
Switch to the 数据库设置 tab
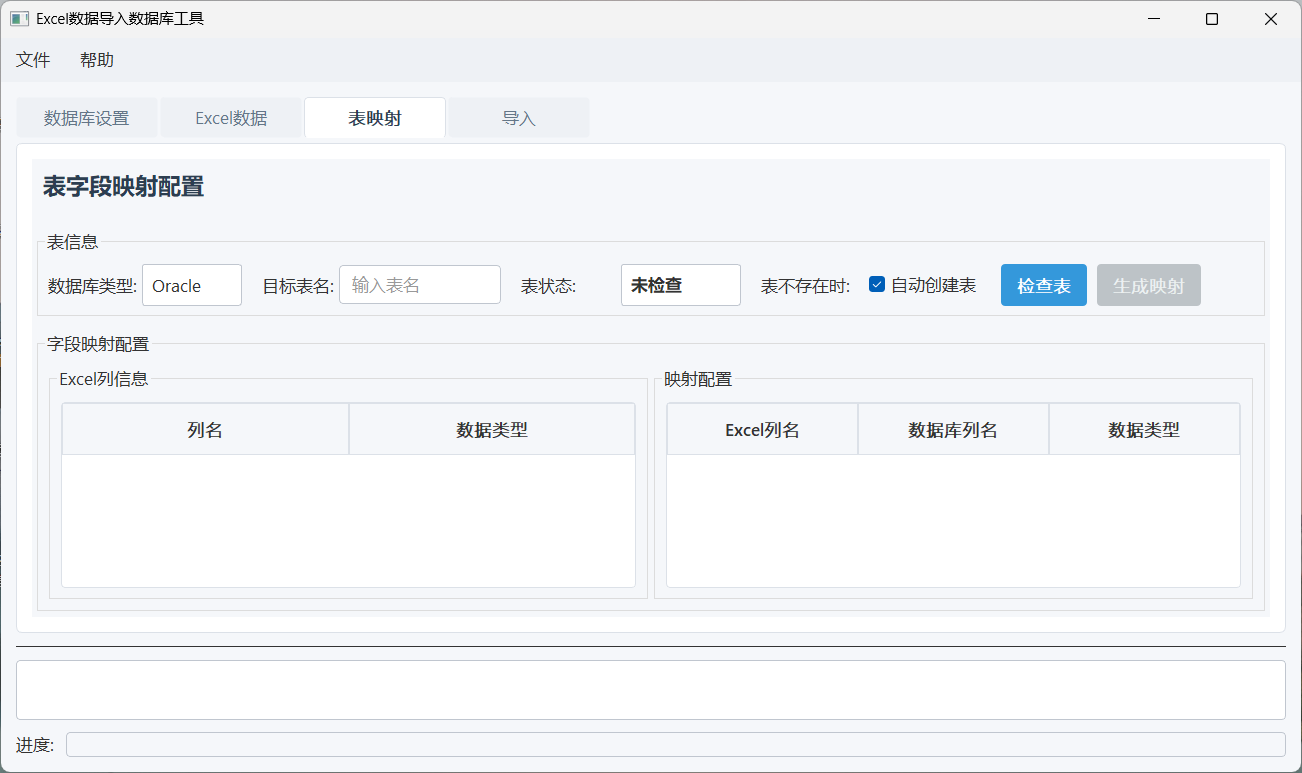pyautogui.click(x=87, y=118)
